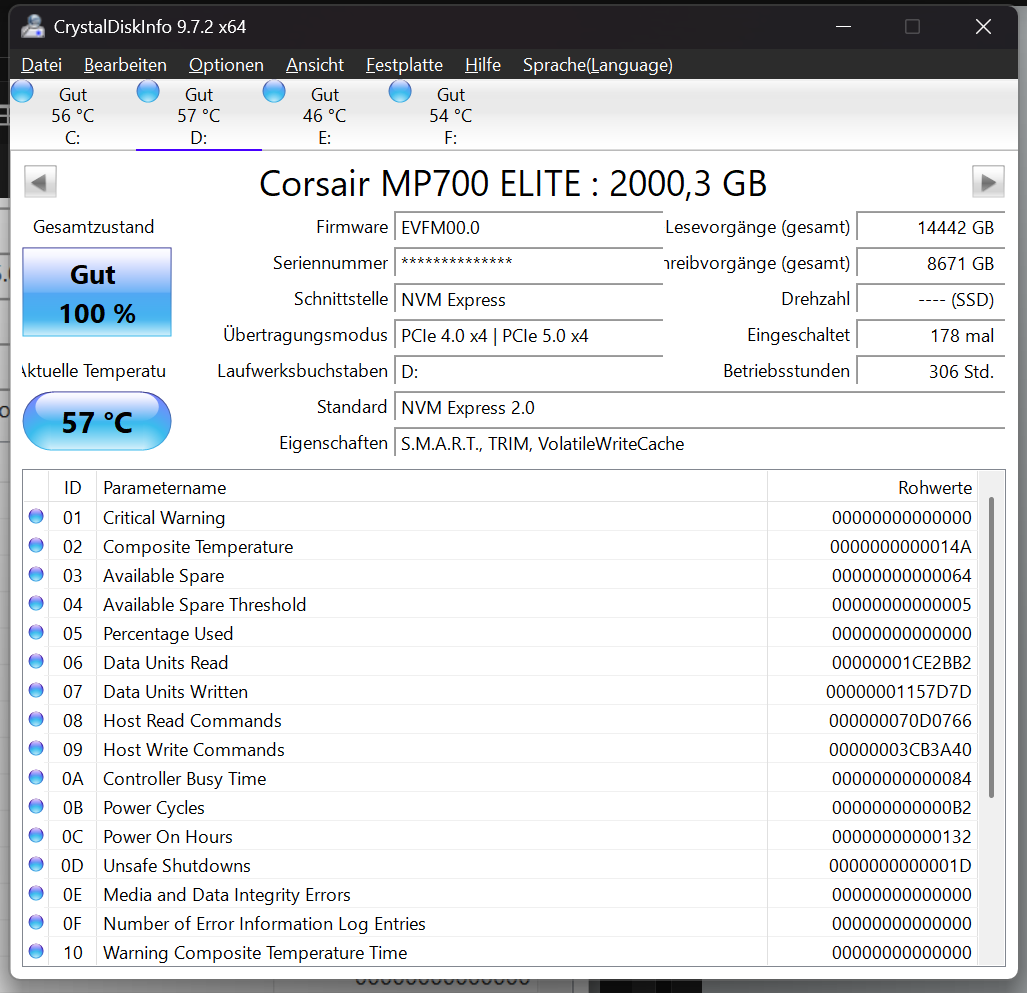Click the Betriebsstunden value 306 Std.
This screenshot has width=1027, height=993.
tap(931, 371)
